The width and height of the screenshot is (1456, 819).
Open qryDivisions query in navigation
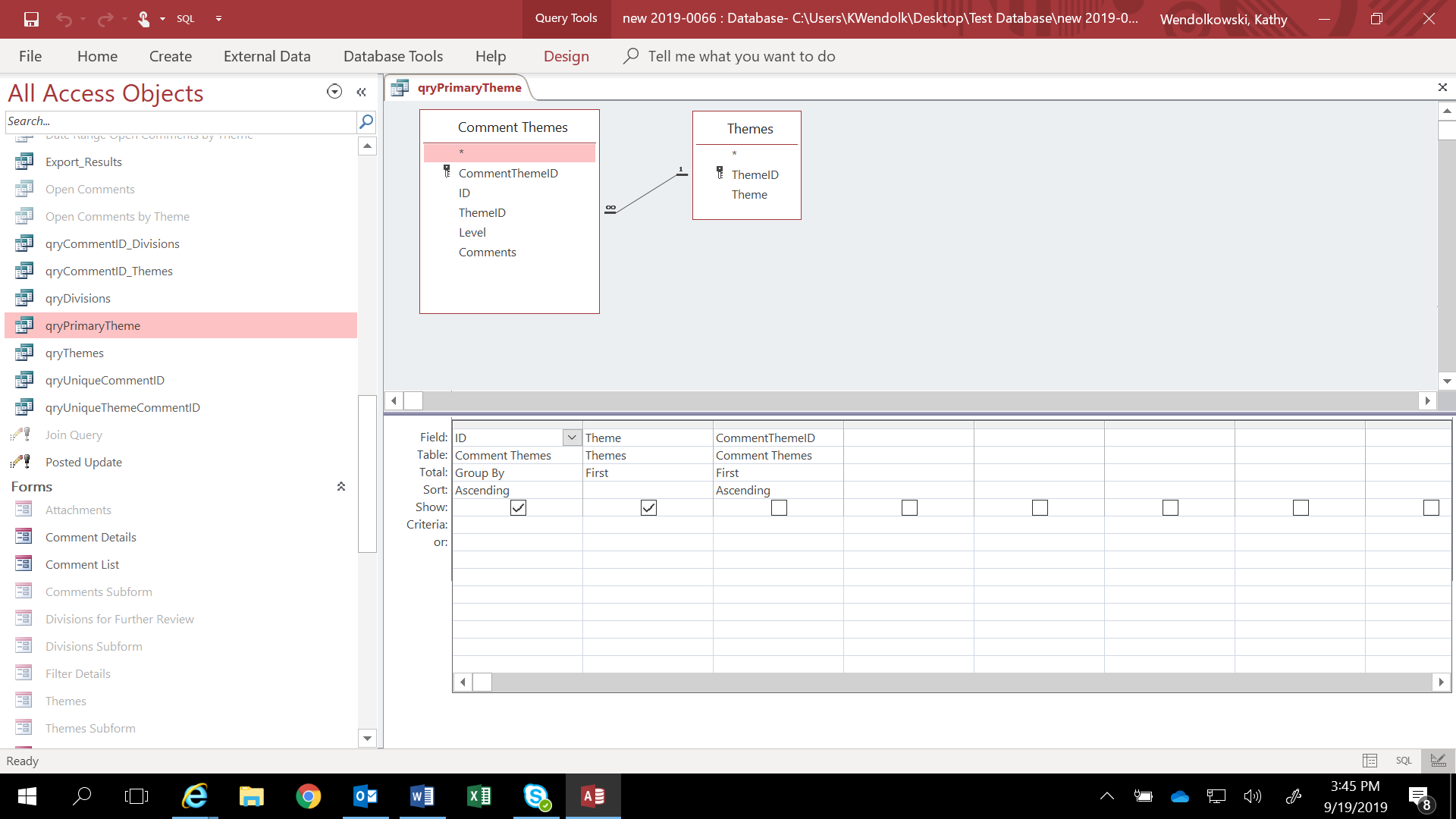[78, 298]
